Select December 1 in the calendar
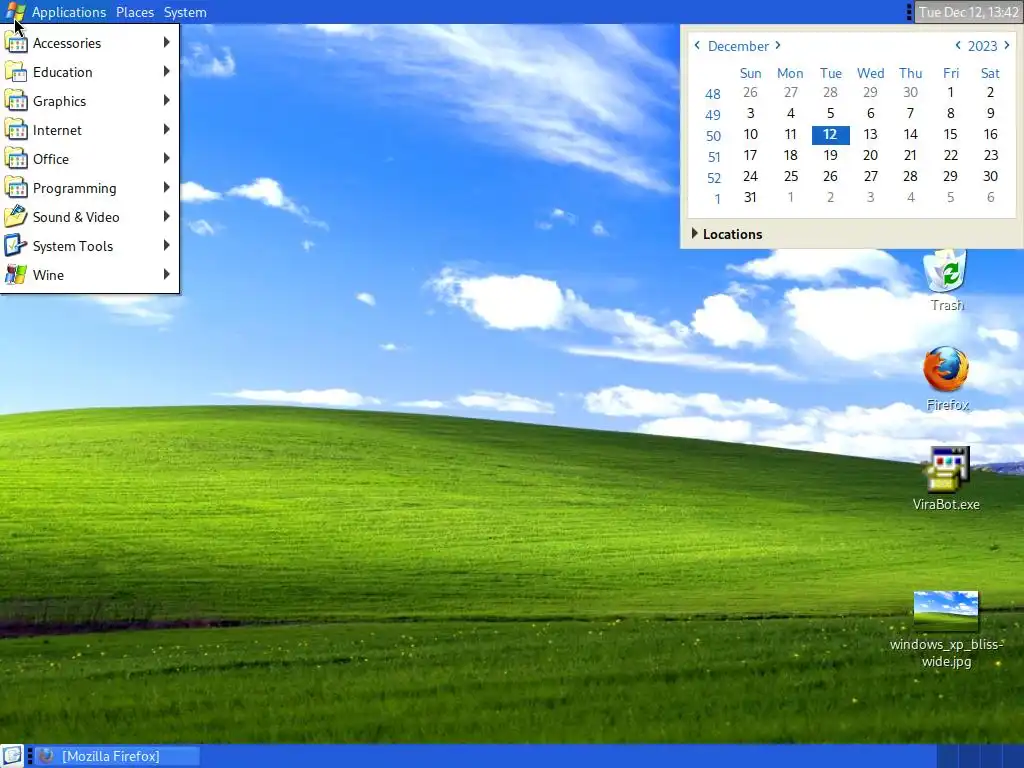Viewport: 1024px width, 768px height. 951,92
